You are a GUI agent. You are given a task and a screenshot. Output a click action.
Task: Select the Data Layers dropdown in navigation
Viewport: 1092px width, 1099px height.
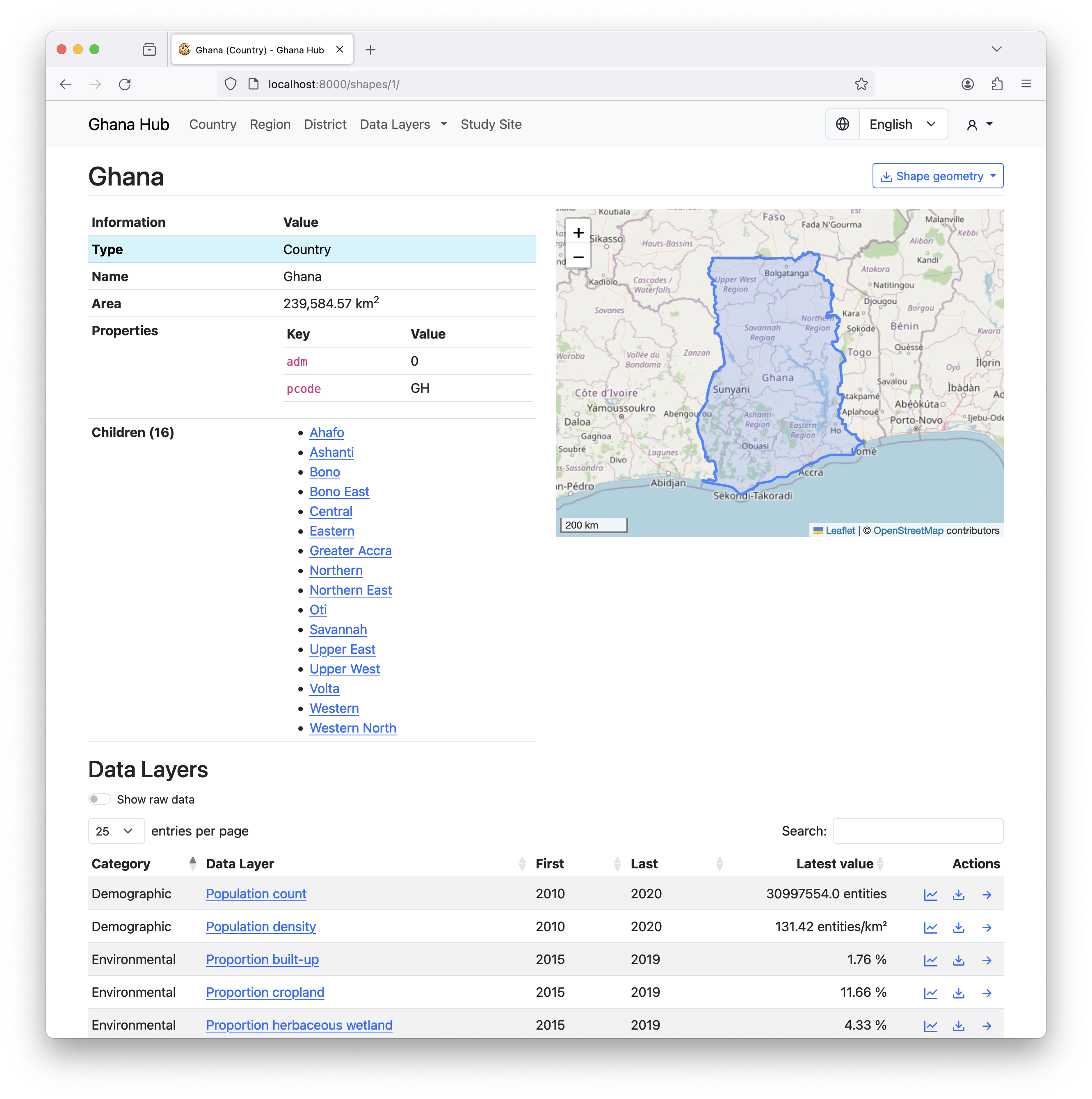(402, 124)
